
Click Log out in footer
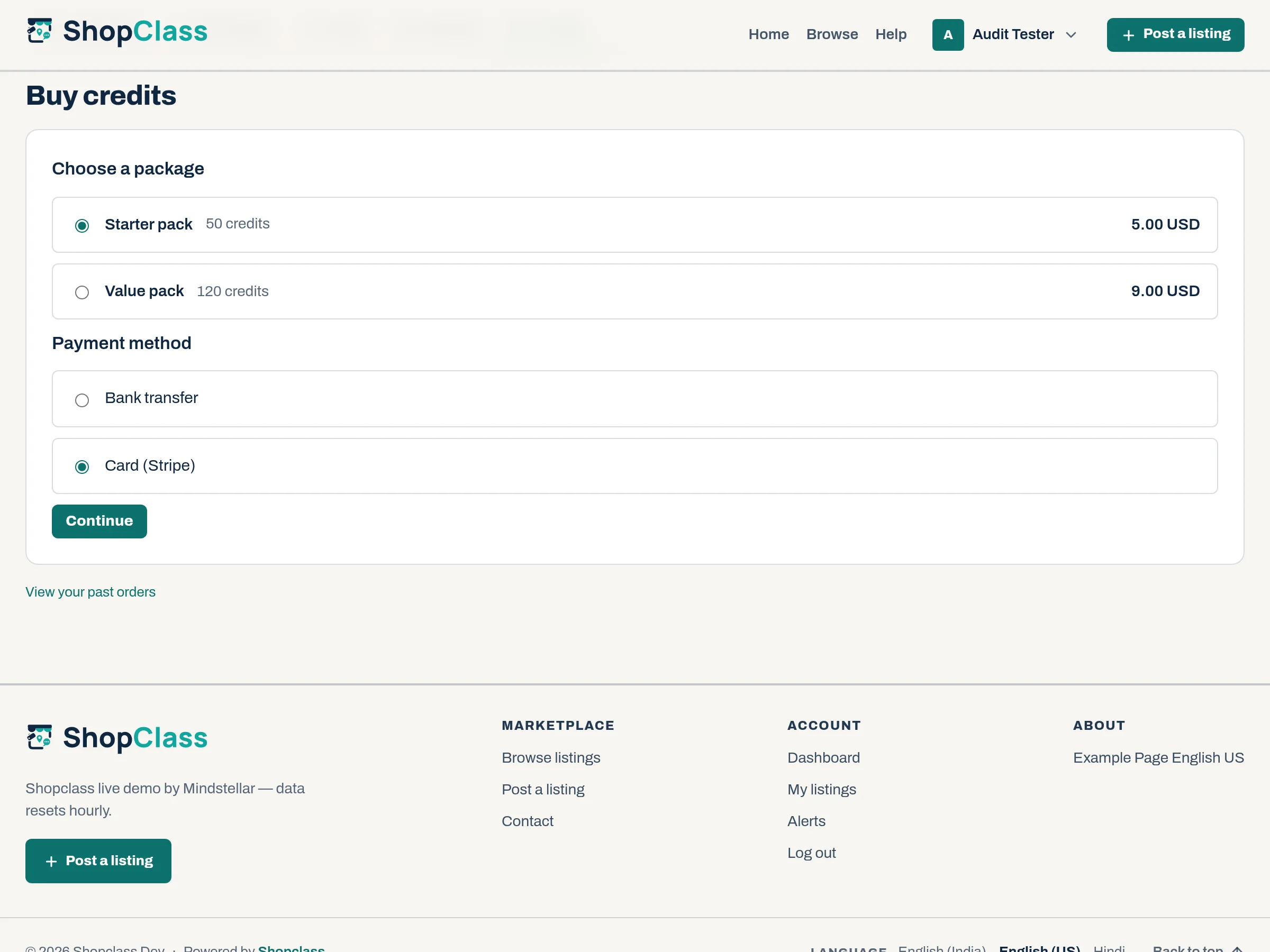[x=811, y=853]
